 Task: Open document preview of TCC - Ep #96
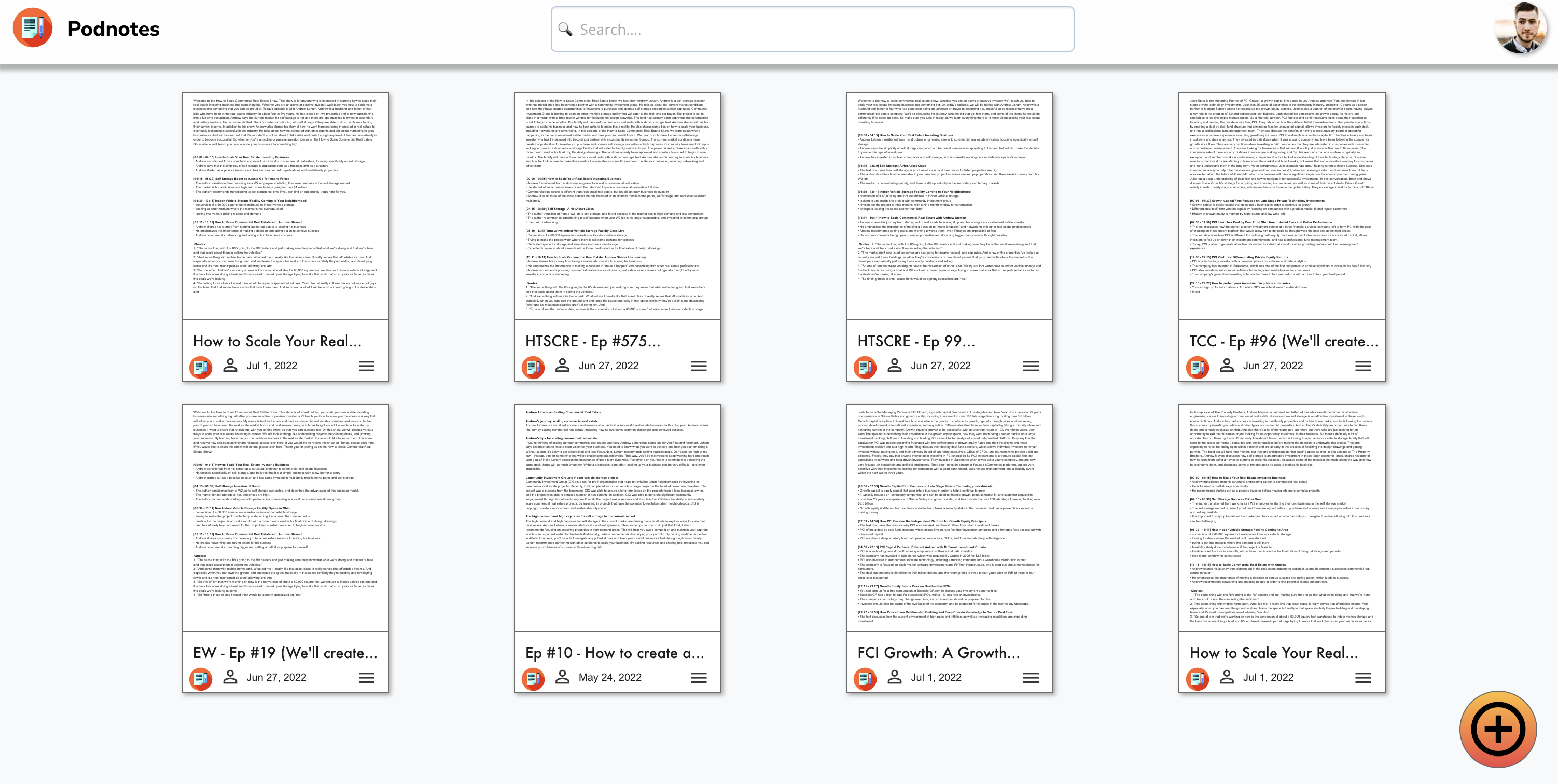pos(1282,206)
